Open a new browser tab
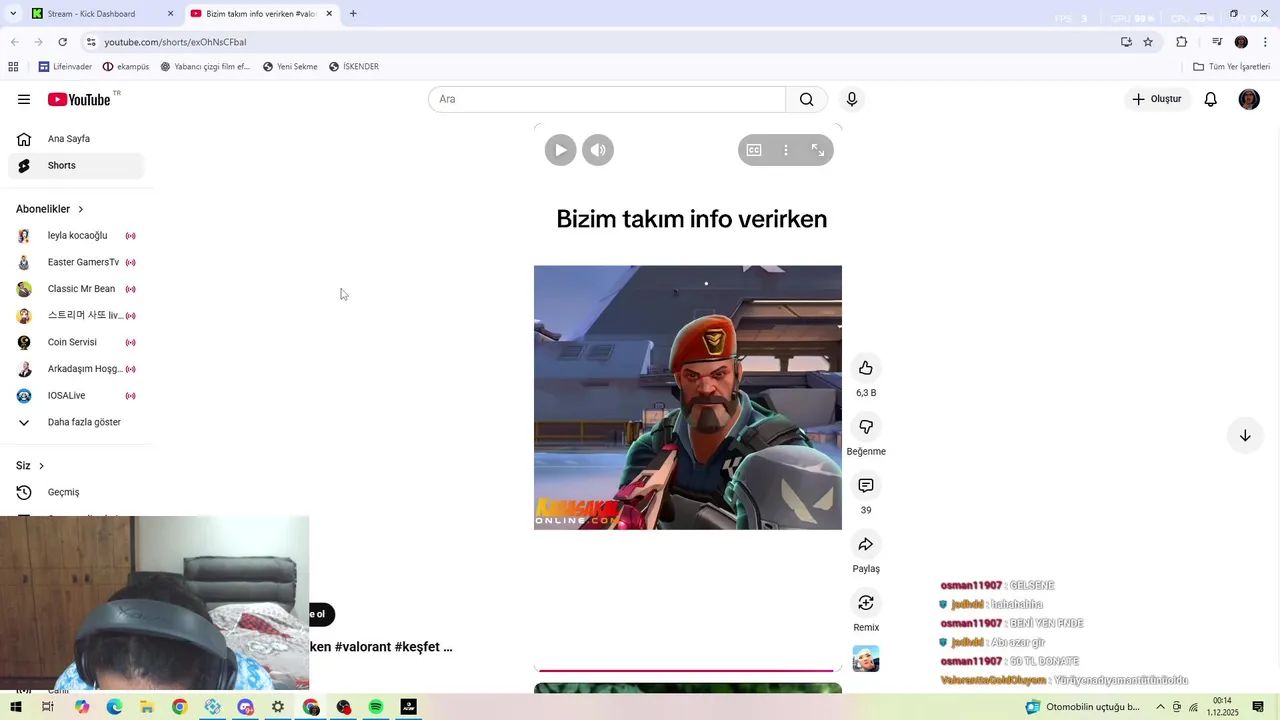Viewport: 1280px width, 720px height. (353, 14)
